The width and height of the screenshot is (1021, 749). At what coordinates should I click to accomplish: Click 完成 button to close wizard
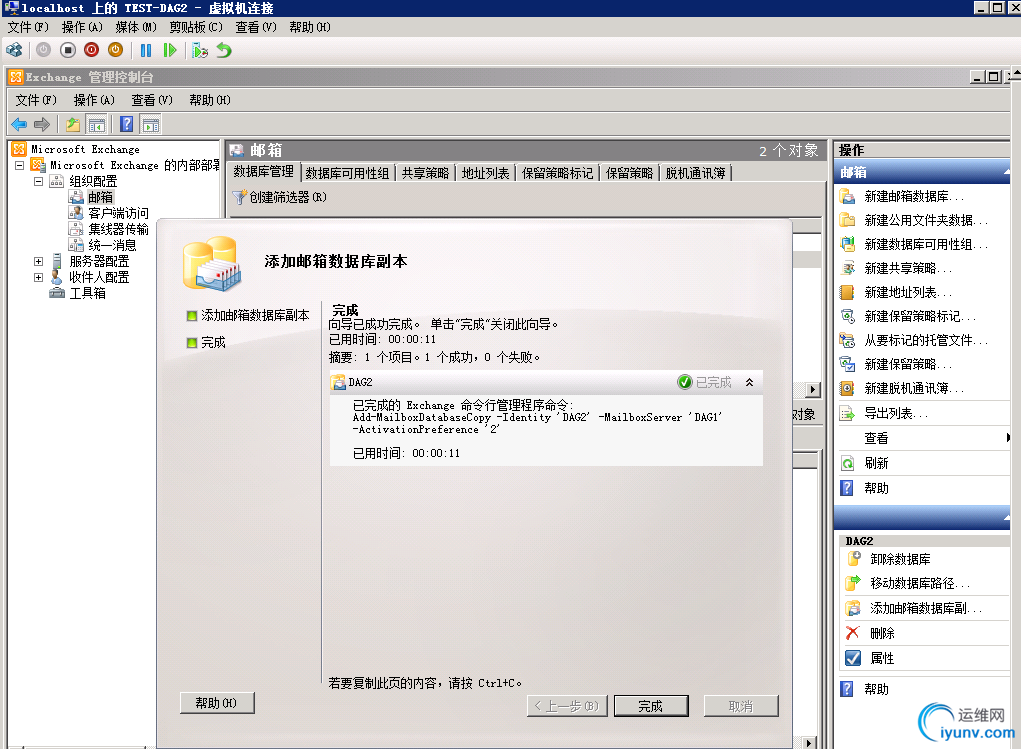pos(650,706)
